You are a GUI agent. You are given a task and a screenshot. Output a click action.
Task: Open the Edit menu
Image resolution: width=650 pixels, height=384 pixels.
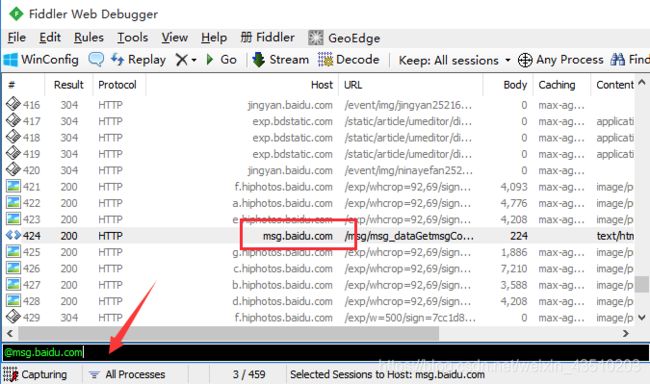[x=50, y=38]
